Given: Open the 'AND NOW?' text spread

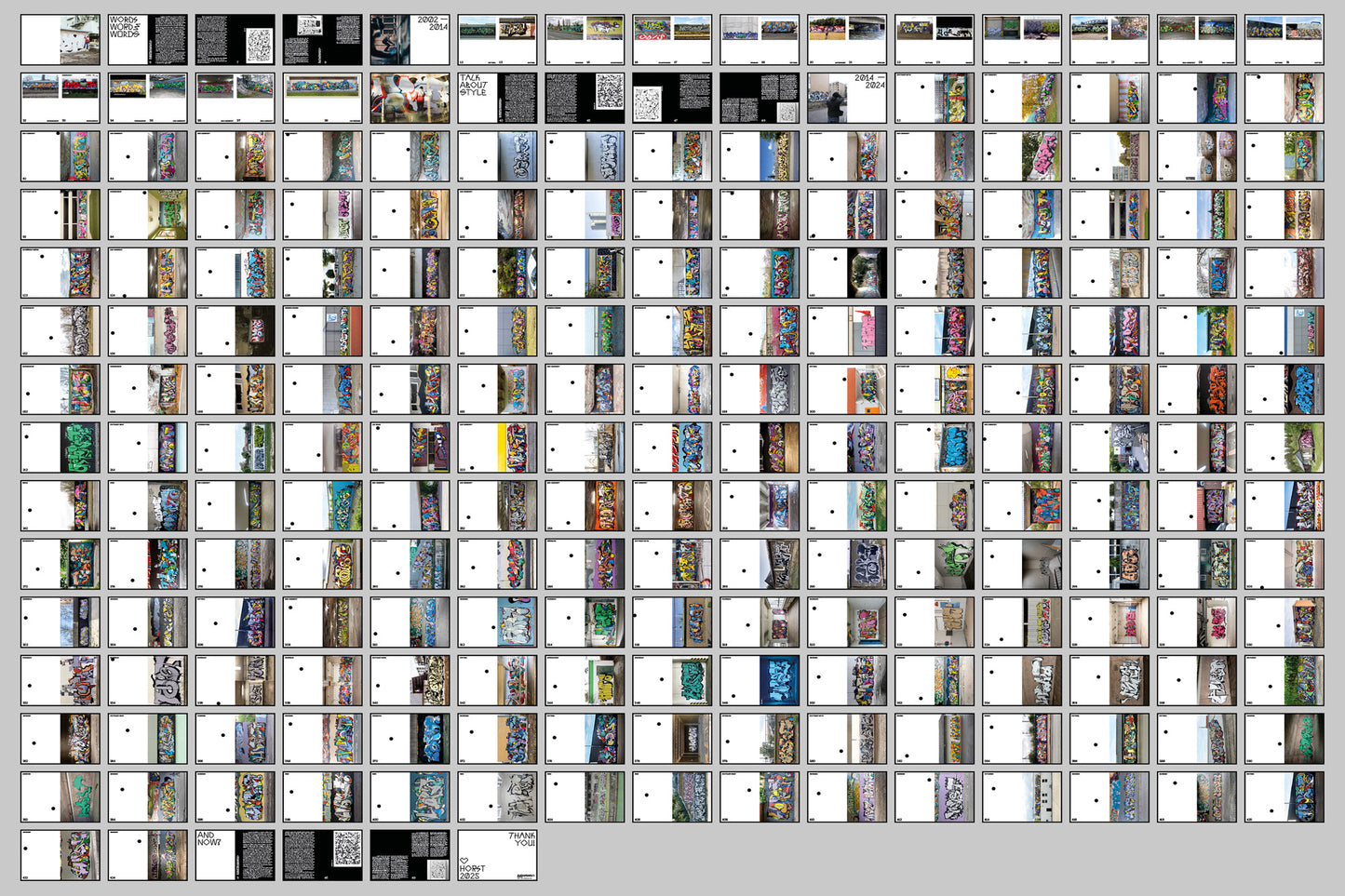Looking at the screenshot, I should (x=235, y=855).
